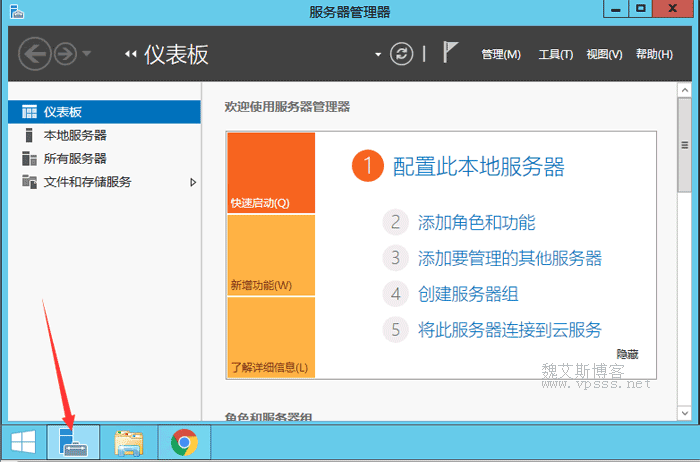Click 配置此本地服务器 link
700x462 pixels.
tap(478, 166)
